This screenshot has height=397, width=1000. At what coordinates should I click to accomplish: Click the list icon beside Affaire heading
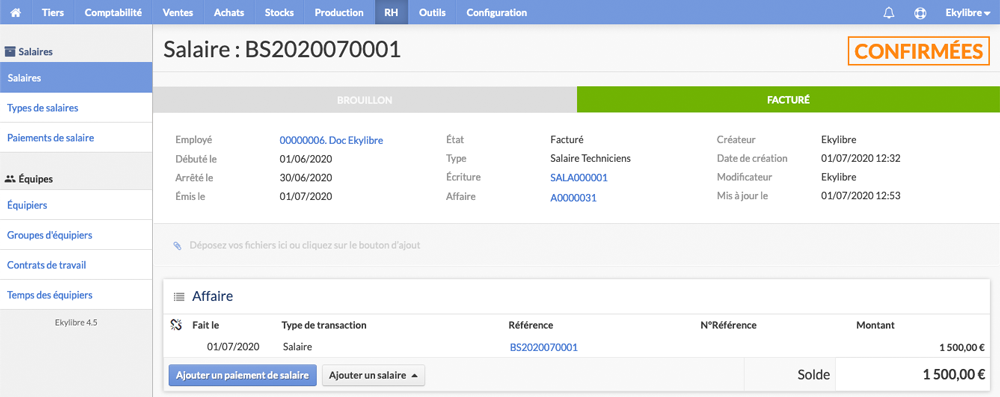[x=179, y=296]
